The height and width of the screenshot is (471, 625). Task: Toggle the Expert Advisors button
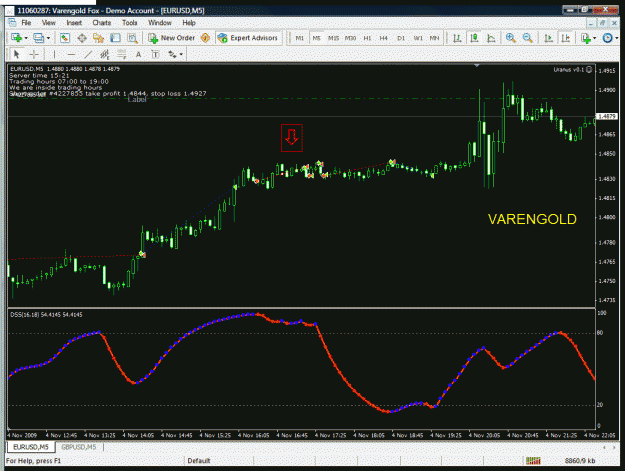[x=248, y=38]
